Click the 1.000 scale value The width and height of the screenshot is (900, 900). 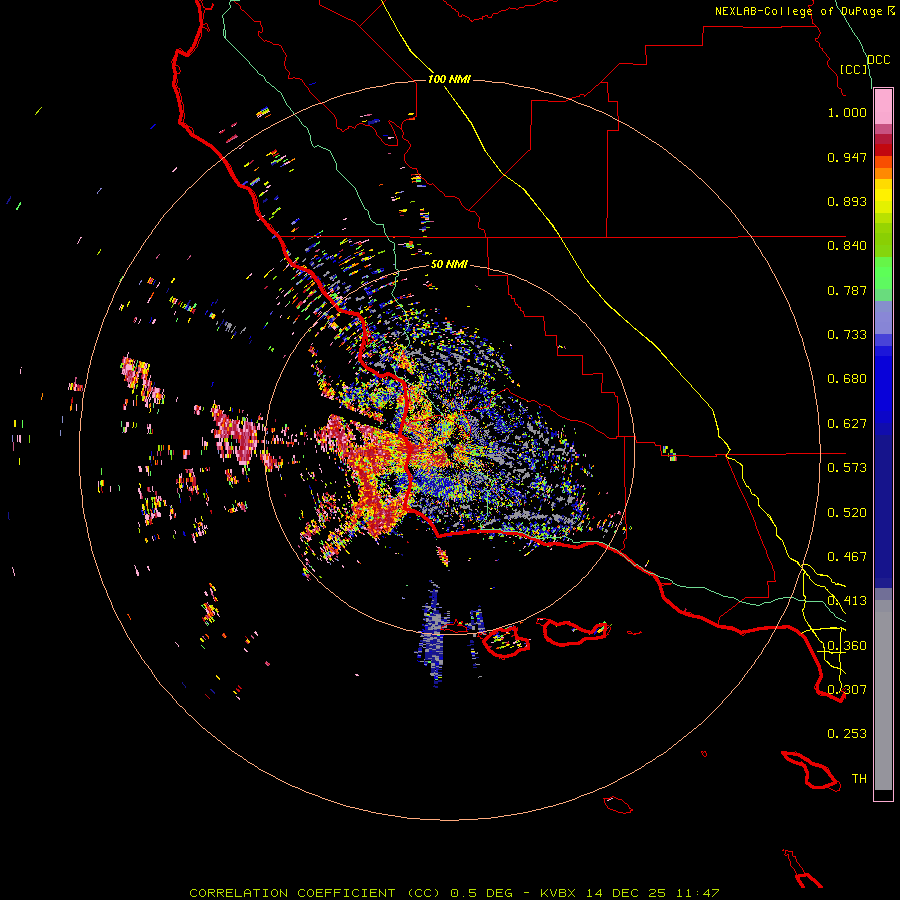[x=847, y=112]
